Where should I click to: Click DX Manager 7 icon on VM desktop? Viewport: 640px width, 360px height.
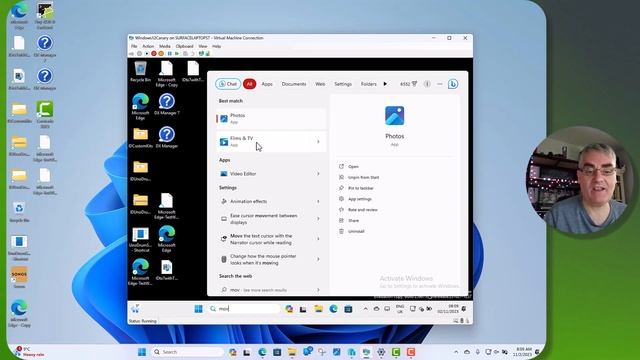[x=167, y=104]
